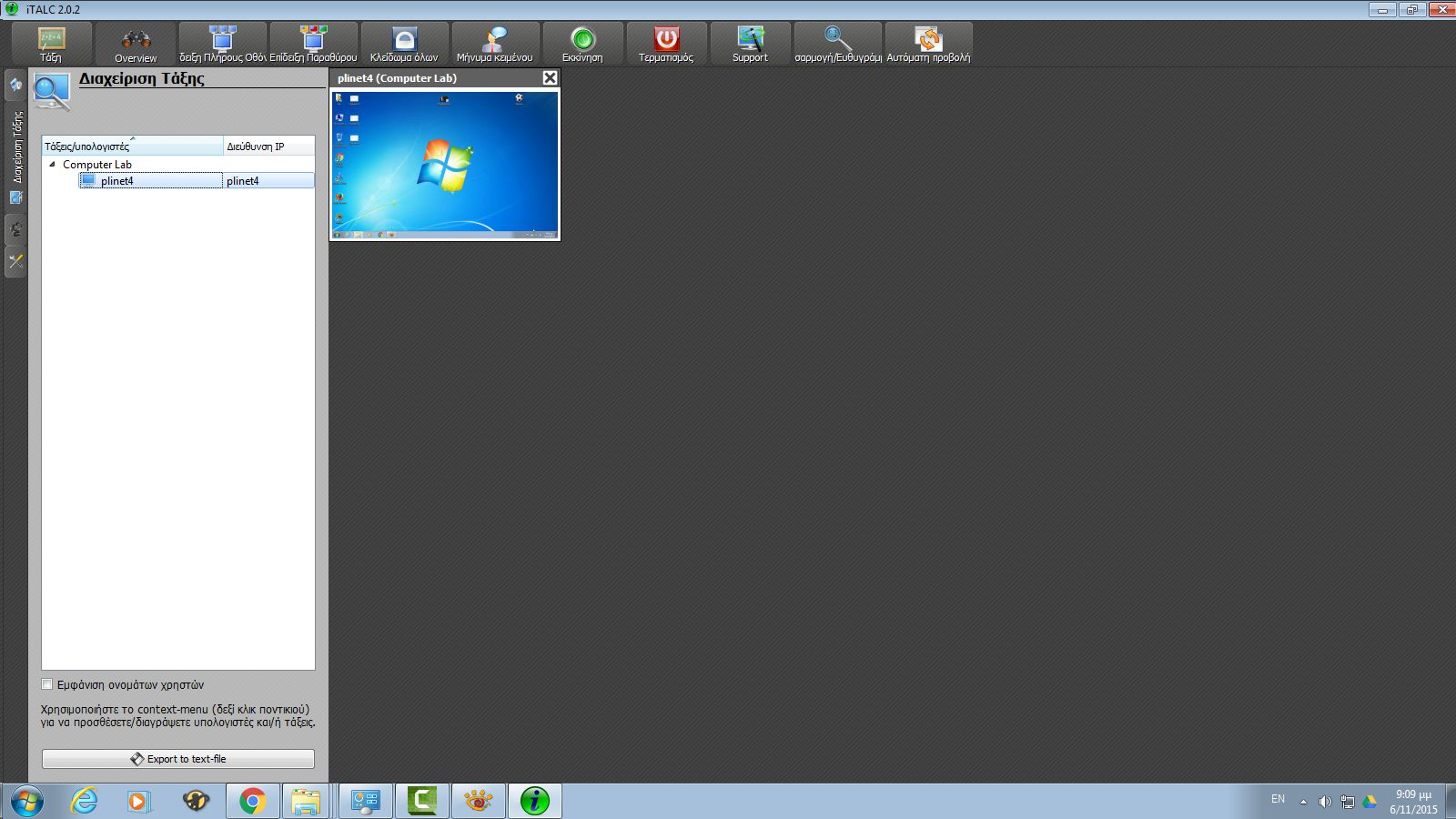1456x819 pixels.
Task: Open the Control Panel taskbar item
Action: tap(366, 801)
